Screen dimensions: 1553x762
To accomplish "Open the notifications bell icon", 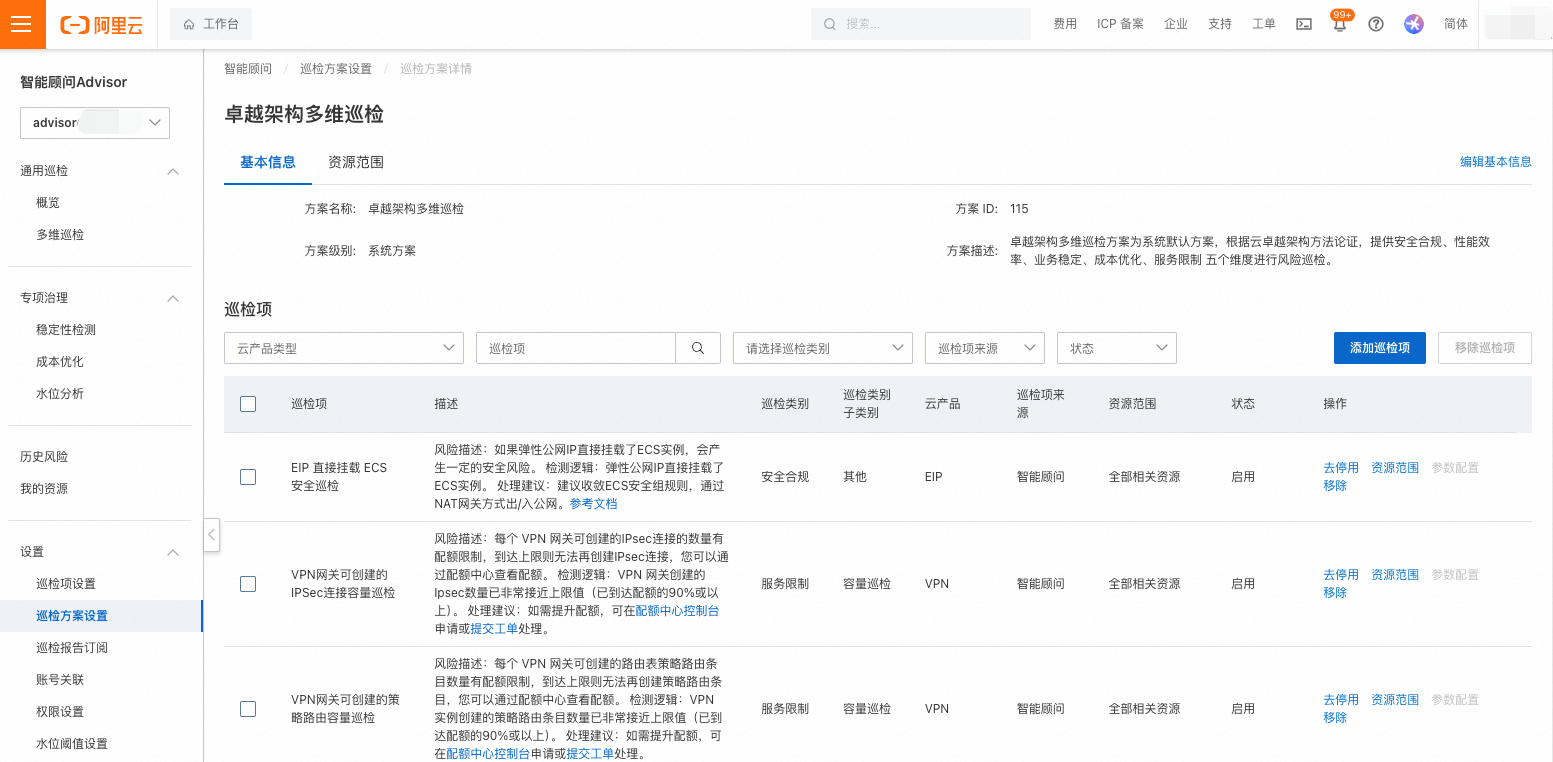I will pyautogui.click(x=1340, y=24).
